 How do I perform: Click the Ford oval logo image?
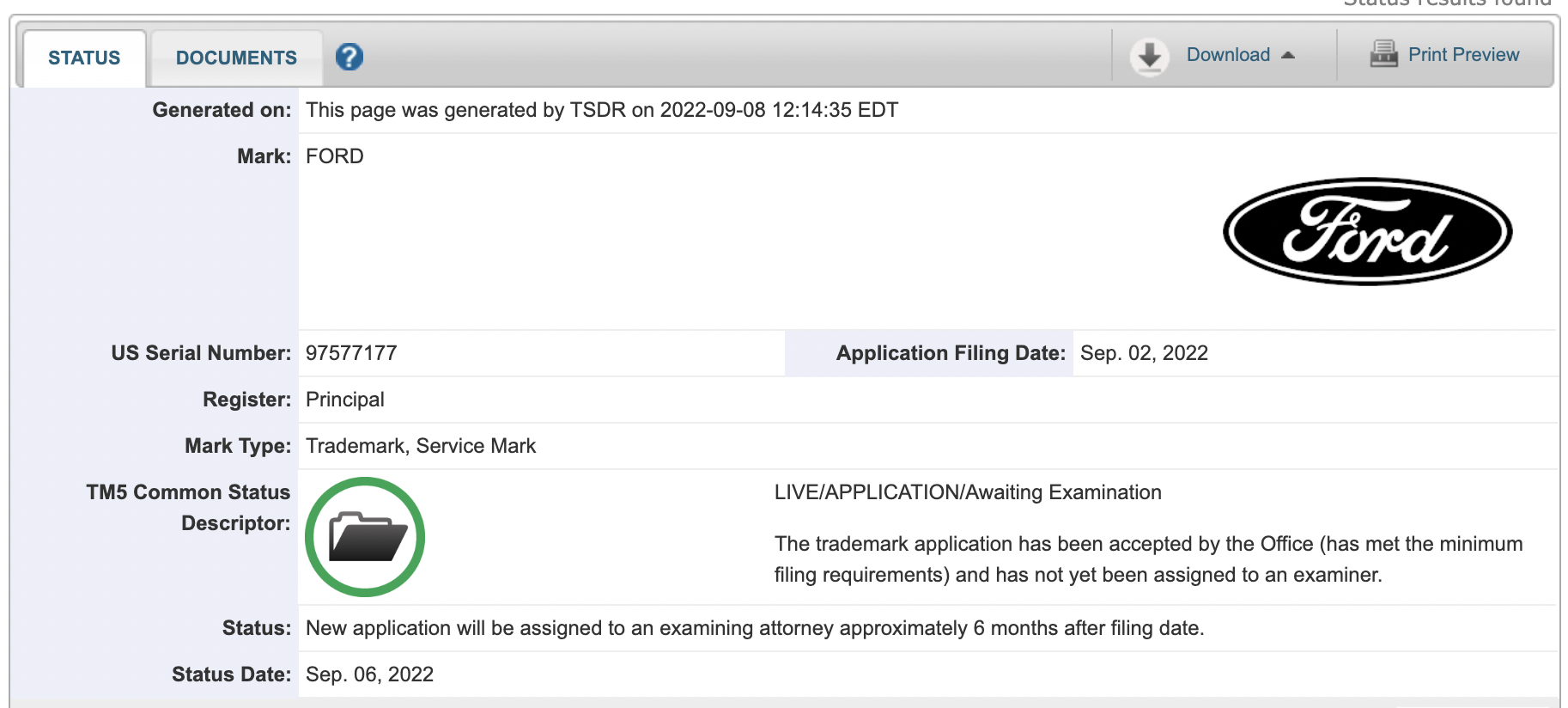pyautogui.click(x=1367, y=231)
